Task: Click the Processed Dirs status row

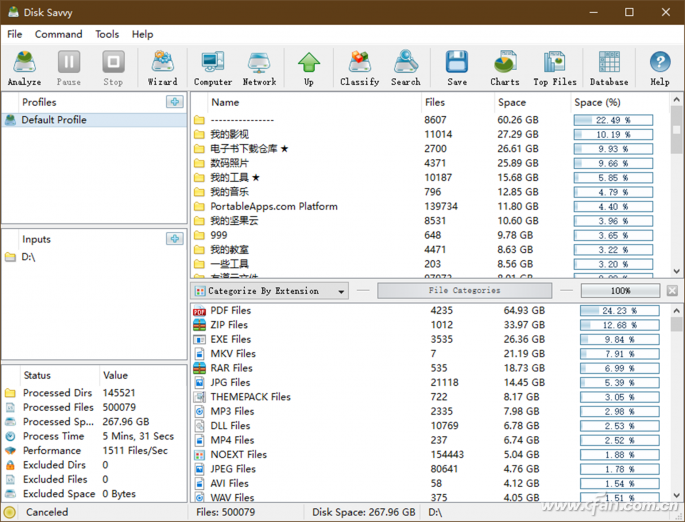Action: coord(94,393)
